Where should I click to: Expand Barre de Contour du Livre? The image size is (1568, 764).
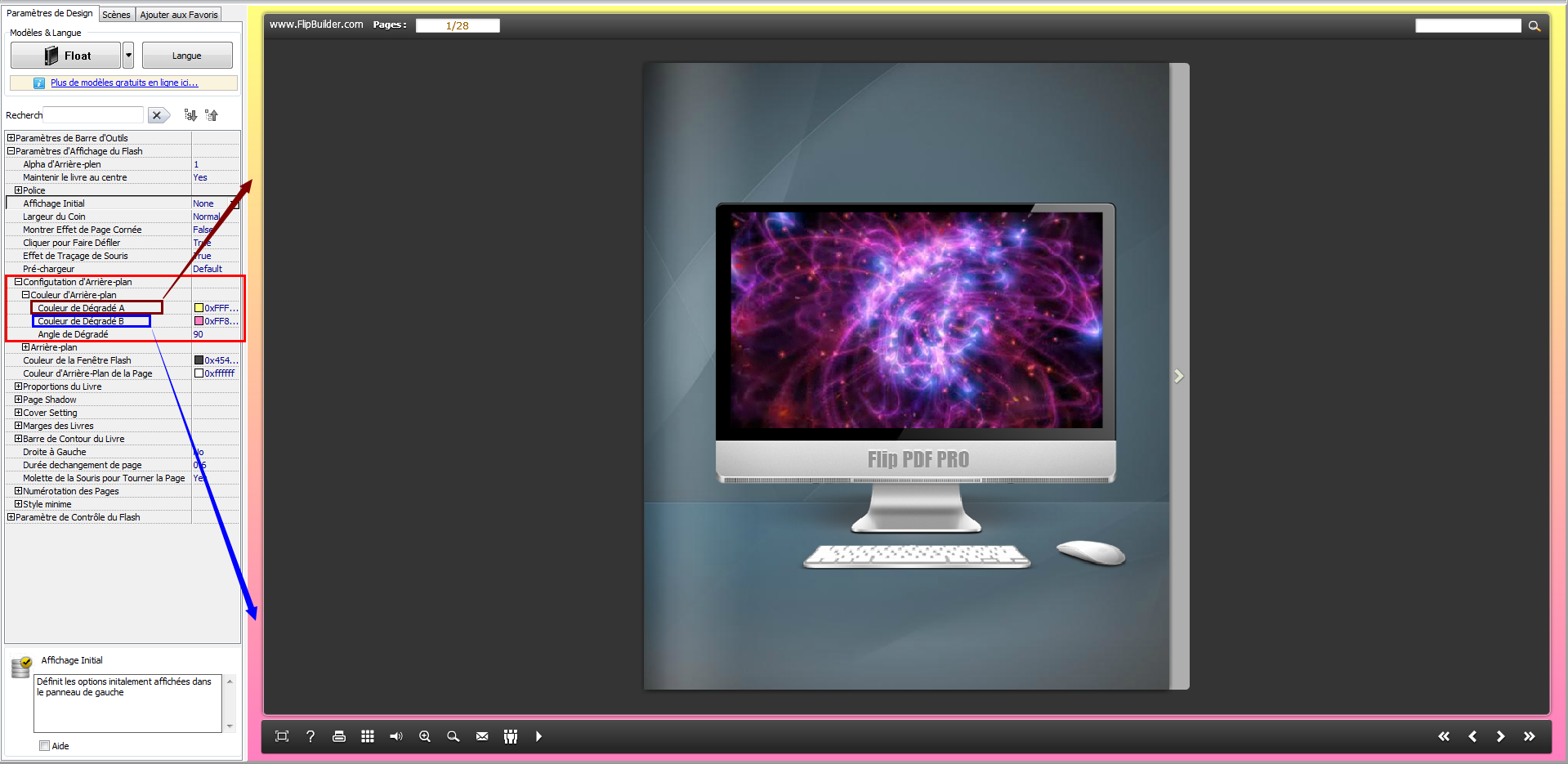[x=19, y=439]
